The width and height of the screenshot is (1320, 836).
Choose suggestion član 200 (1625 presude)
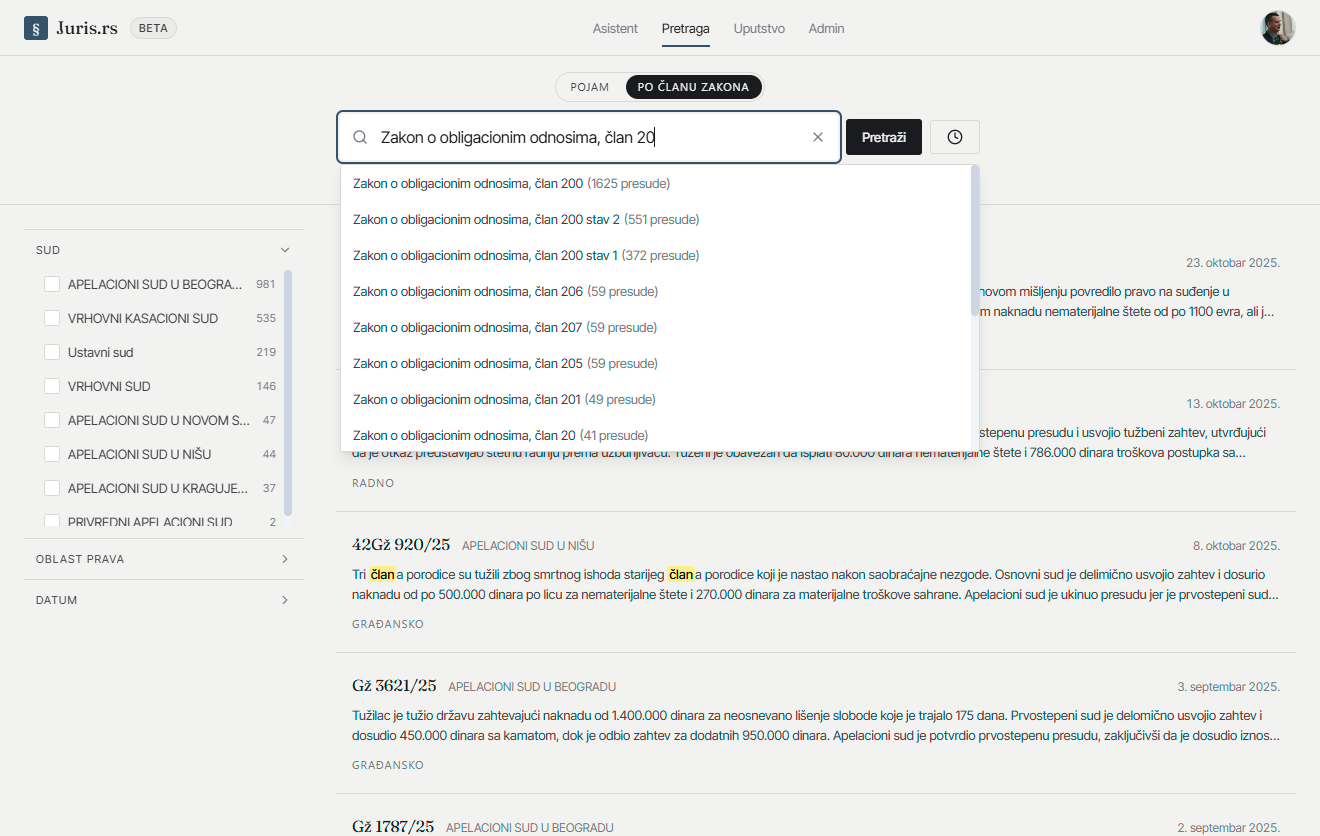(x=655, y=184)
